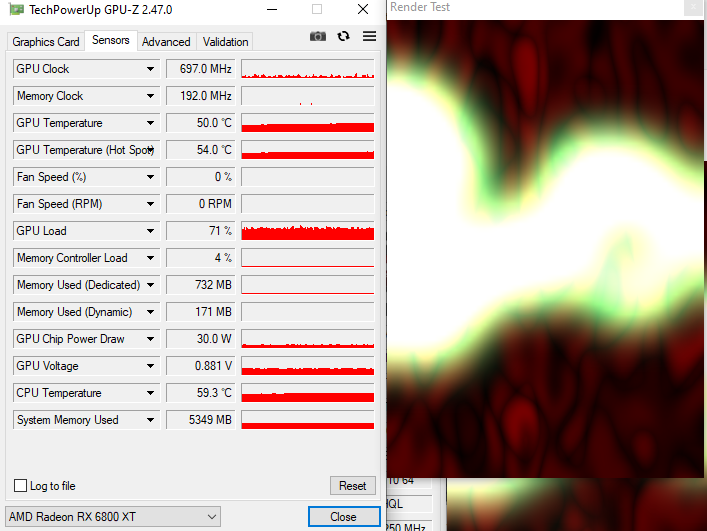Close the Render Test window

[x=693, y=7]
